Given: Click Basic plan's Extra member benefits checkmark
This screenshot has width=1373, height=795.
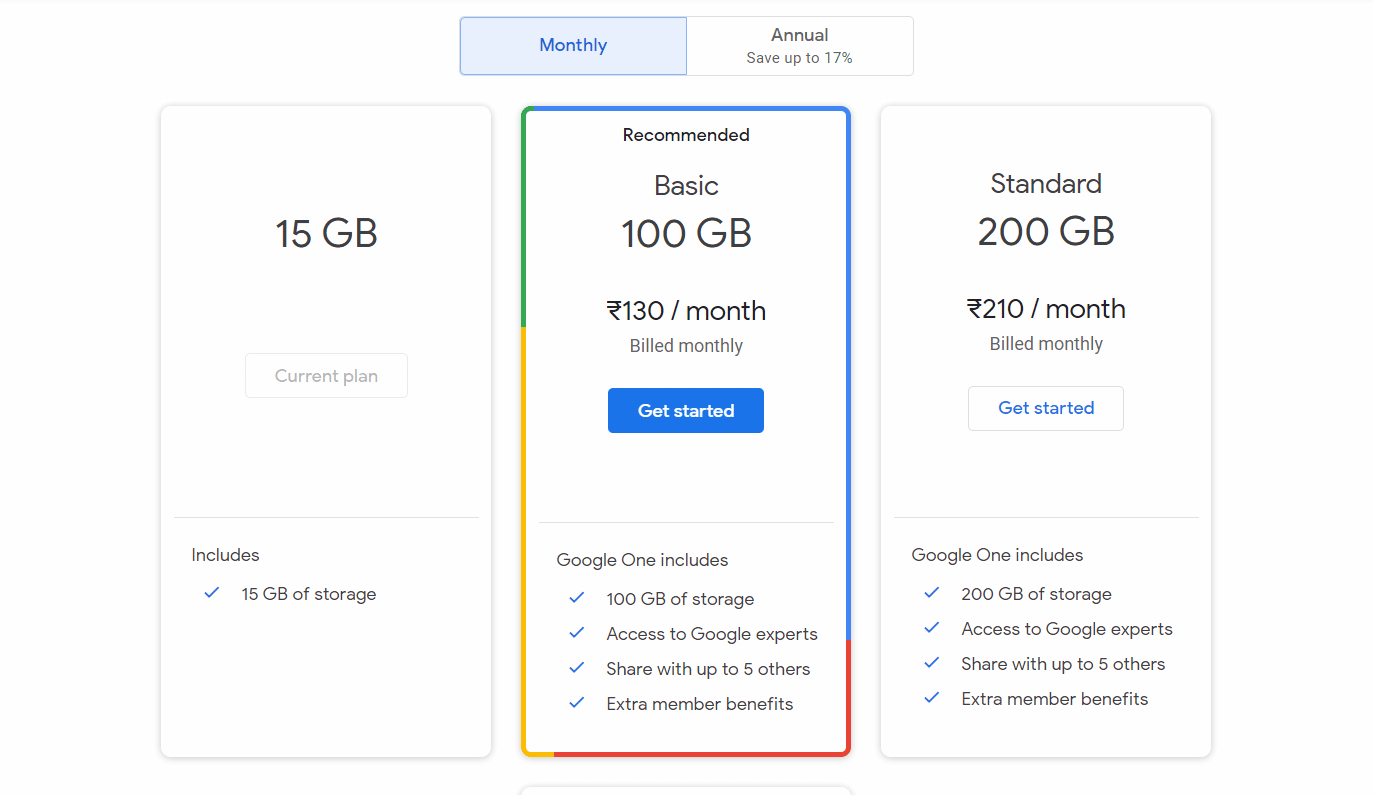Looking at the screenshot, I should click(577, 703).
